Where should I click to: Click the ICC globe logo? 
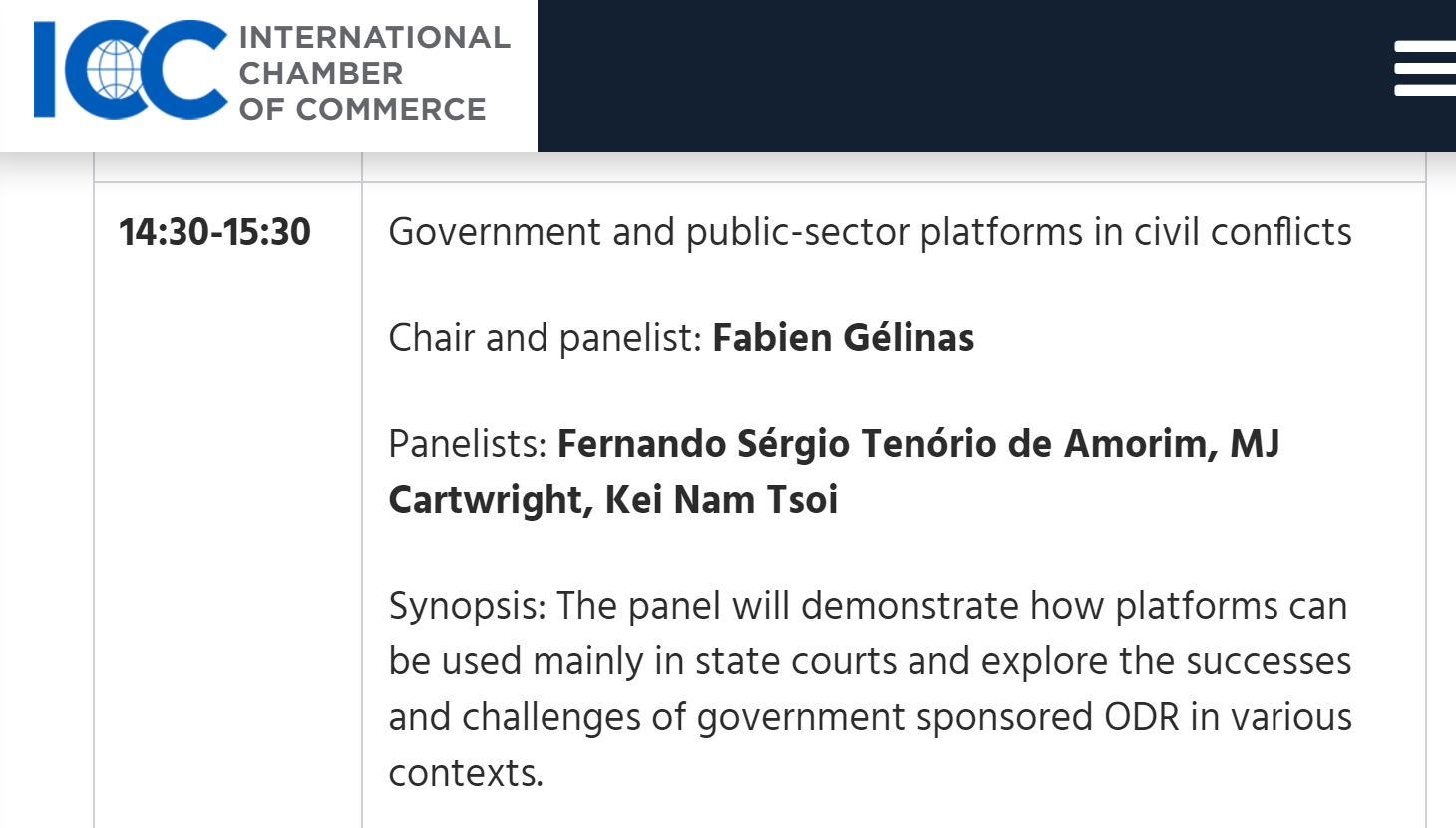(130, 70)
